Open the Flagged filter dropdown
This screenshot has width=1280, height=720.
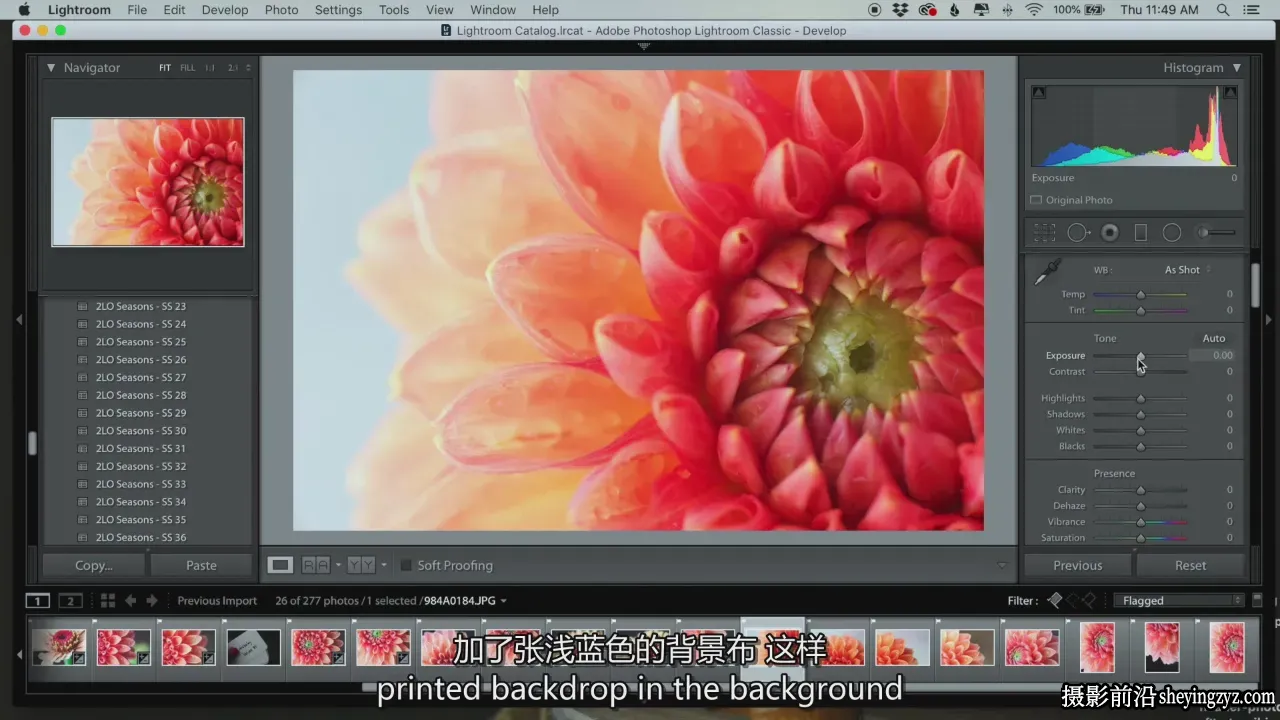(x=1182, y=600)
